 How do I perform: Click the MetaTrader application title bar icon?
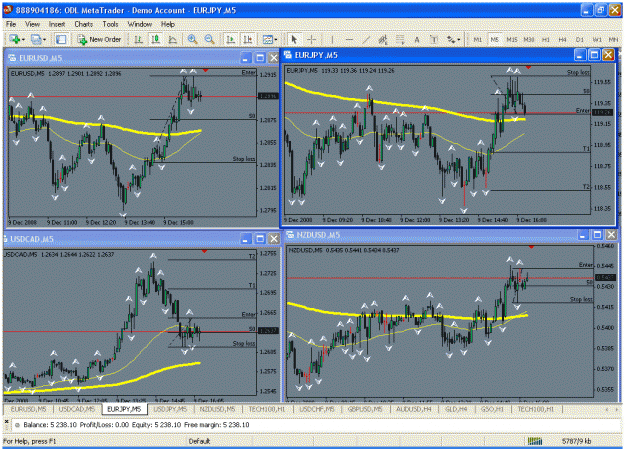pos(8,10)
